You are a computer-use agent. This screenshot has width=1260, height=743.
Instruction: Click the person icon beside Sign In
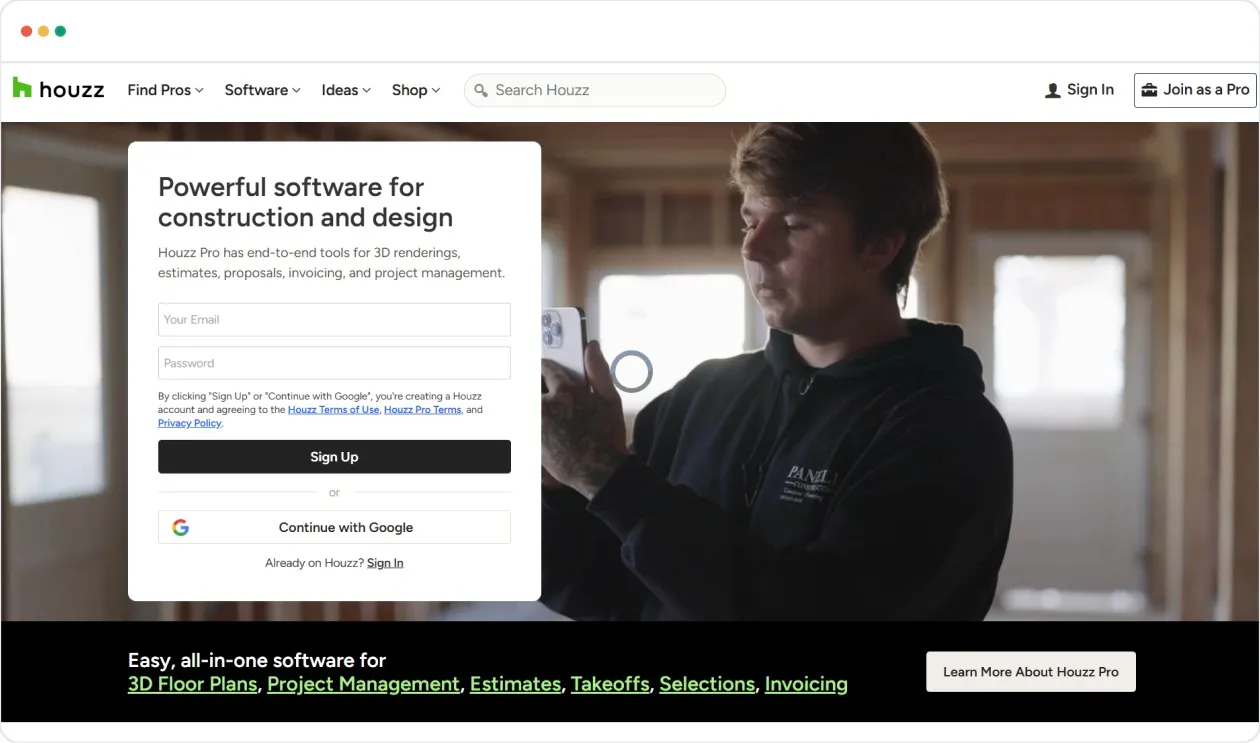tap(1052, 90)
